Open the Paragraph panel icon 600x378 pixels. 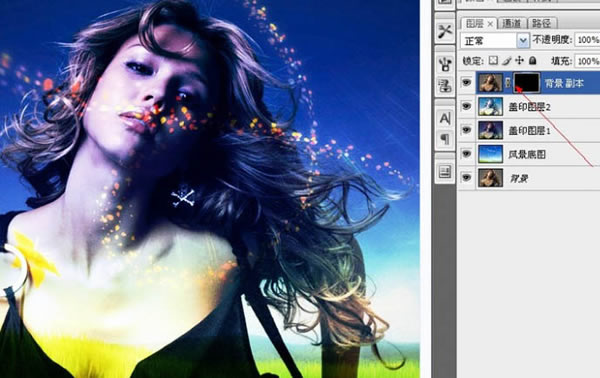[x=445, y=139]
